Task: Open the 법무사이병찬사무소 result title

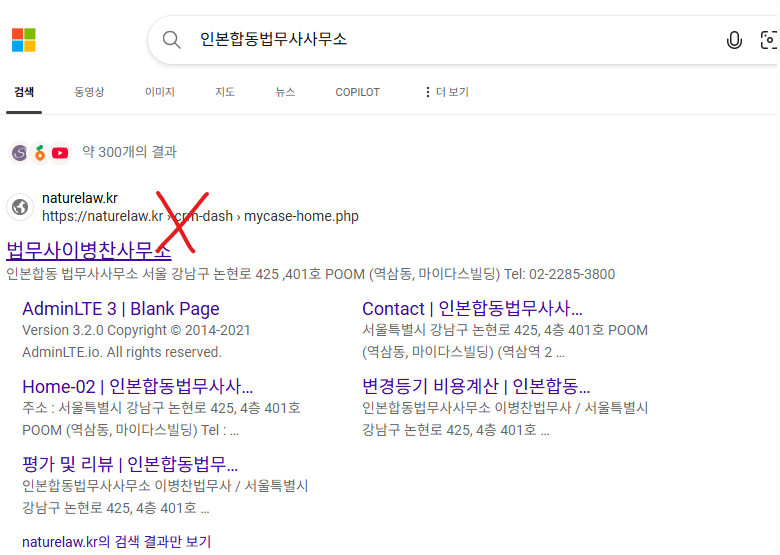Action: tap(89, 250)
